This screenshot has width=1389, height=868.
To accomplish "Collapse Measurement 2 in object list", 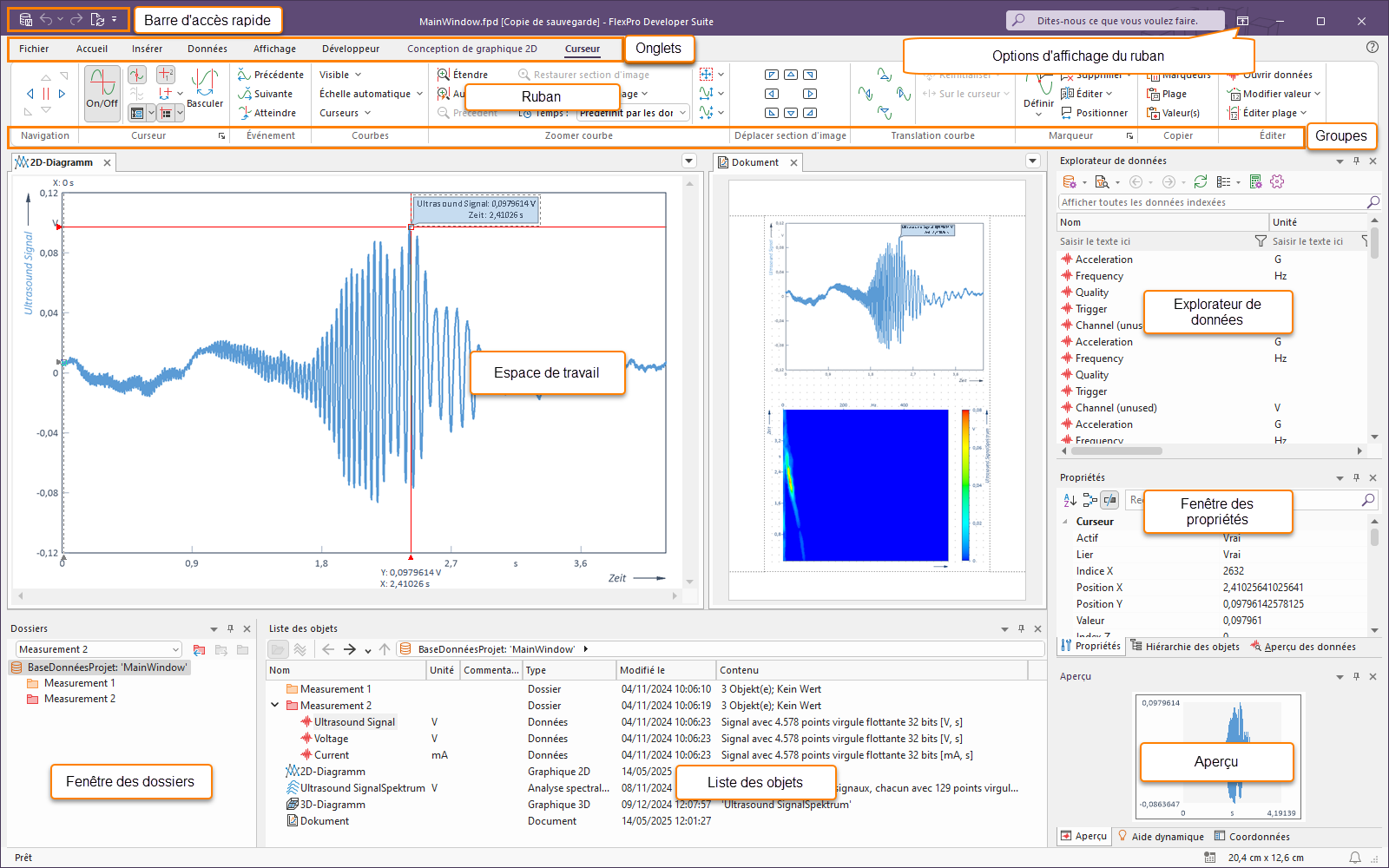I will click(x=275, y=706).
